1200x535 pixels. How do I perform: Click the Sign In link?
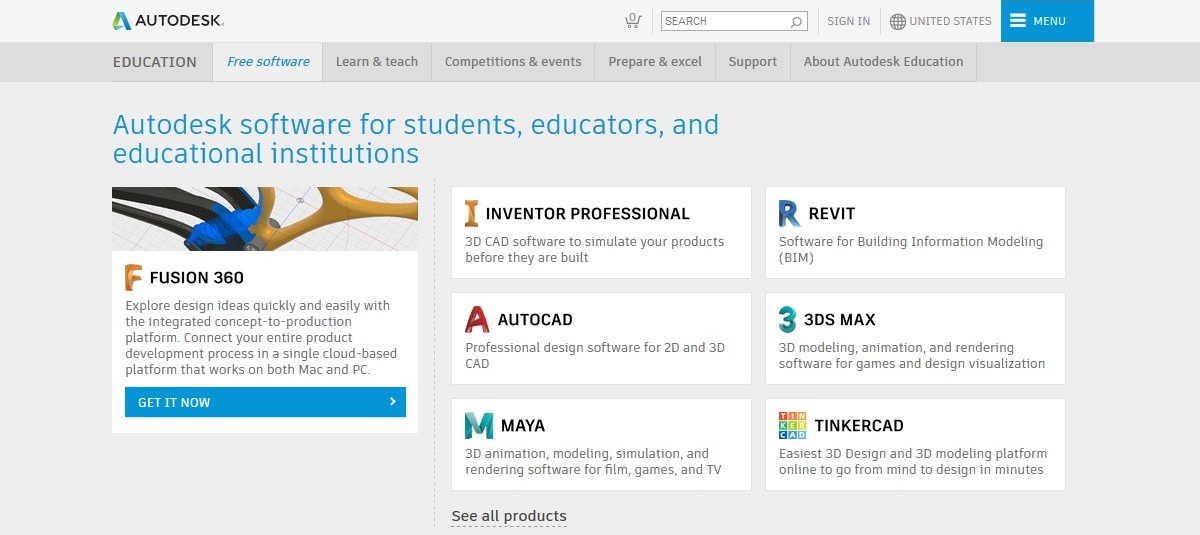tap(849, 21)
